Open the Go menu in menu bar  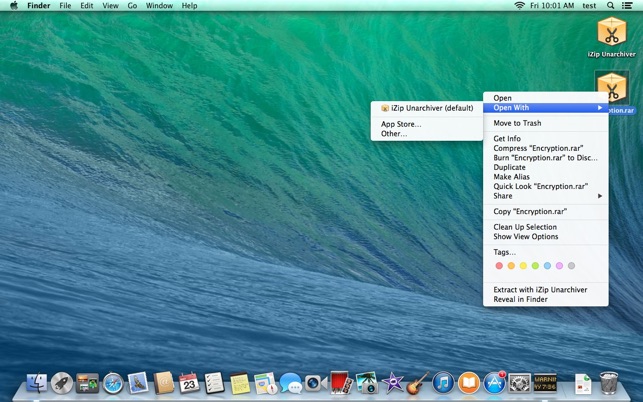pos(132,6)
